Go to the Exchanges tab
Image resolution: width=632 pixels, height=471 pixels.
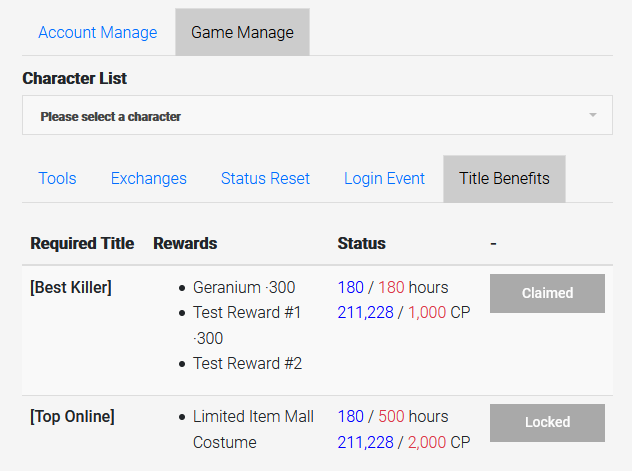click(x=148, y=178)
